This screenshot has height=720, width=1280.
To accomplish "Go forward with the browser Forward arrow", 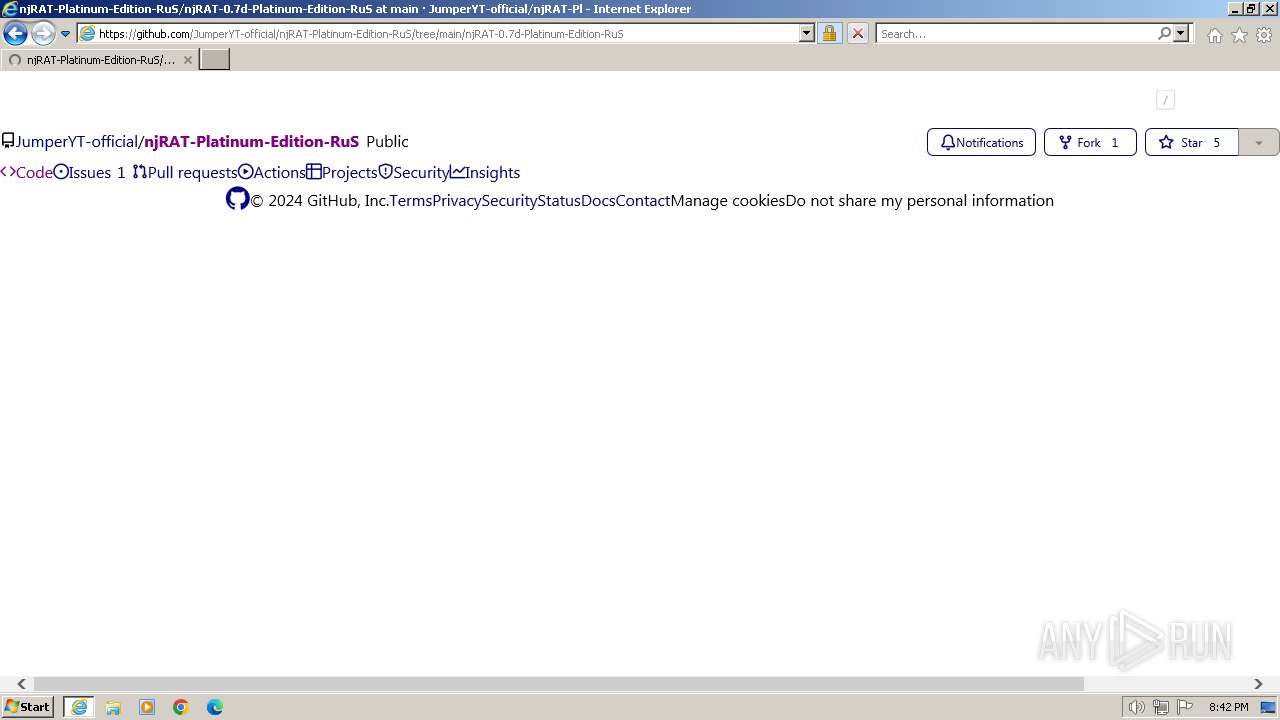I will 43,34.
